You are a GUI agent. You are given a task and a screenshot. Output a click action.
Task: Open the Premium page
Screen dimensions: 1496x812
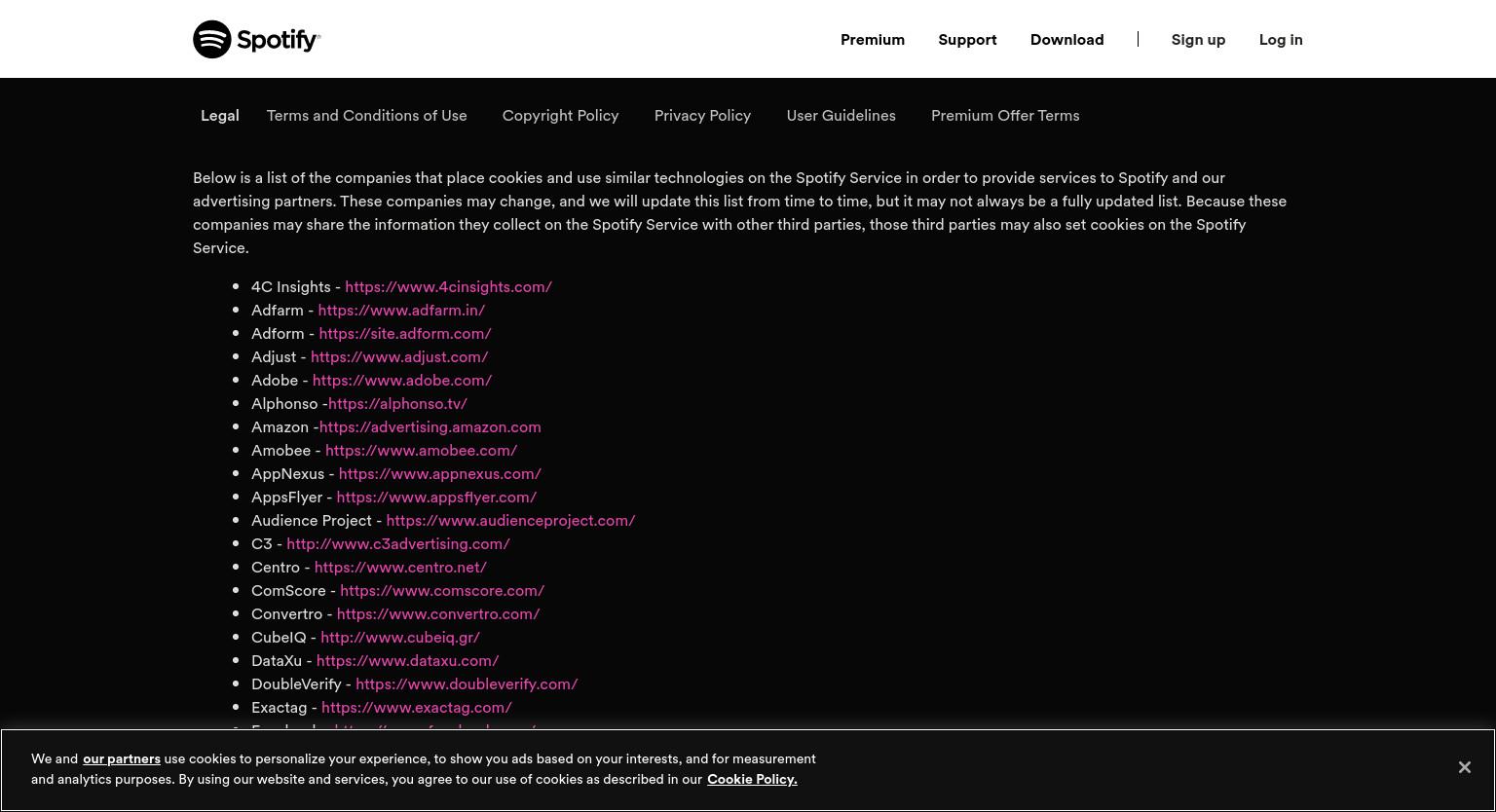click(873, 39)
